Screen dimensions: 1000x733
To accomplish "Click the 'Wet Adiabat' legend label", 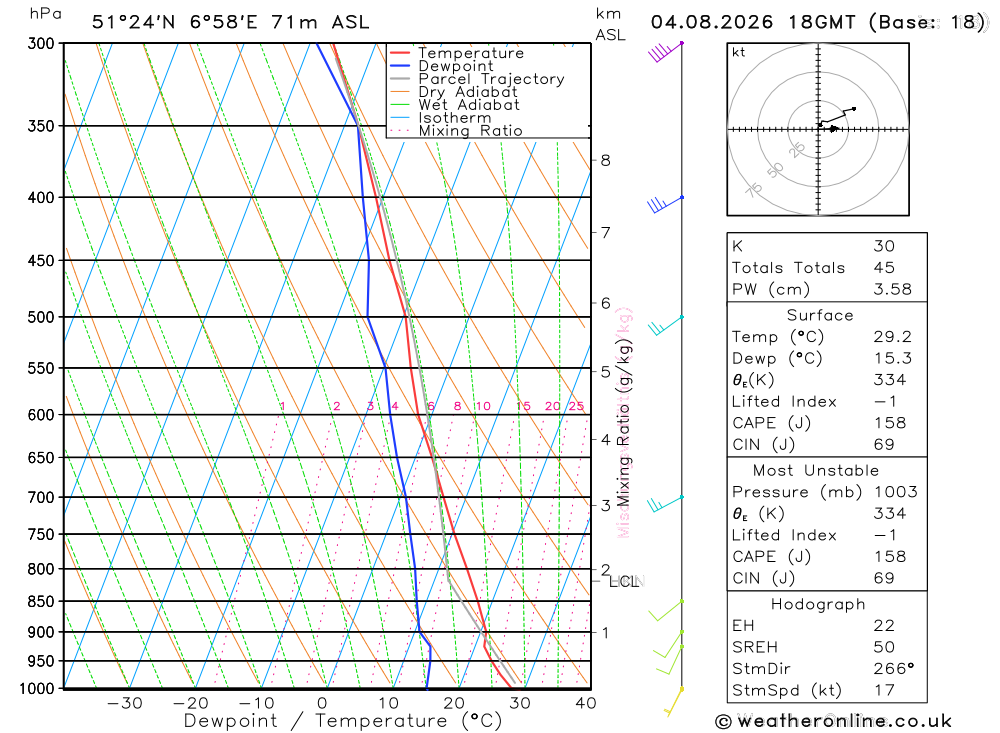I will pyautogui.click(x=469, y=105).
